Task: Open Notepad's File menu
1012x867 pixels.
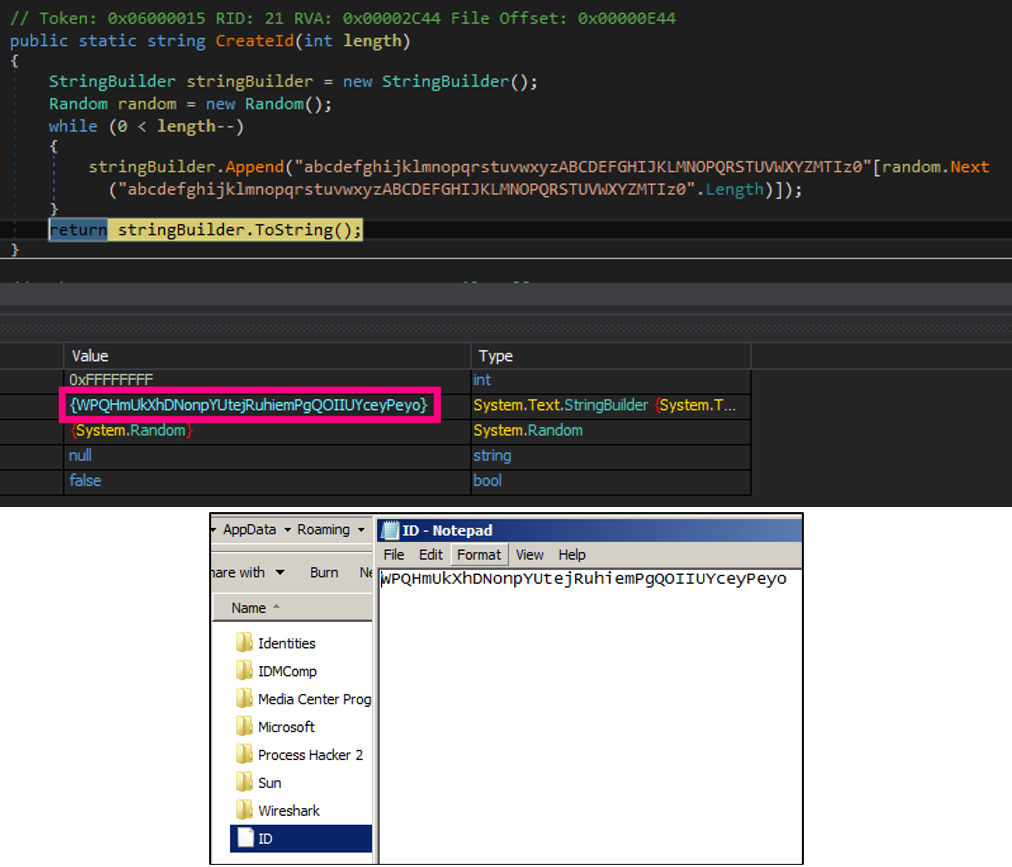Action: click(x=394, y=554)
